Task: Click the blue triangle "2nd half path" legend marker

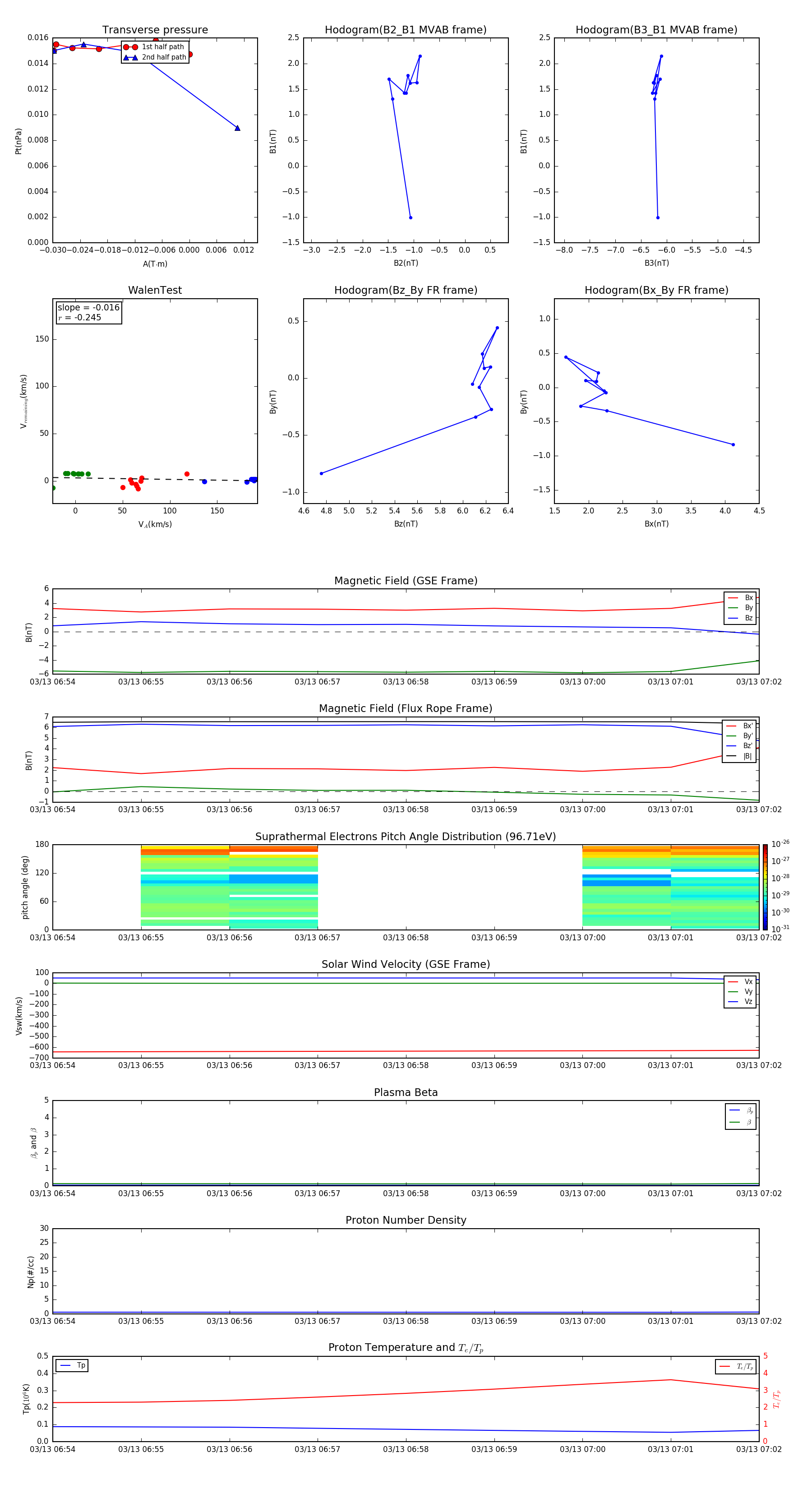Action: coord(131,57)
